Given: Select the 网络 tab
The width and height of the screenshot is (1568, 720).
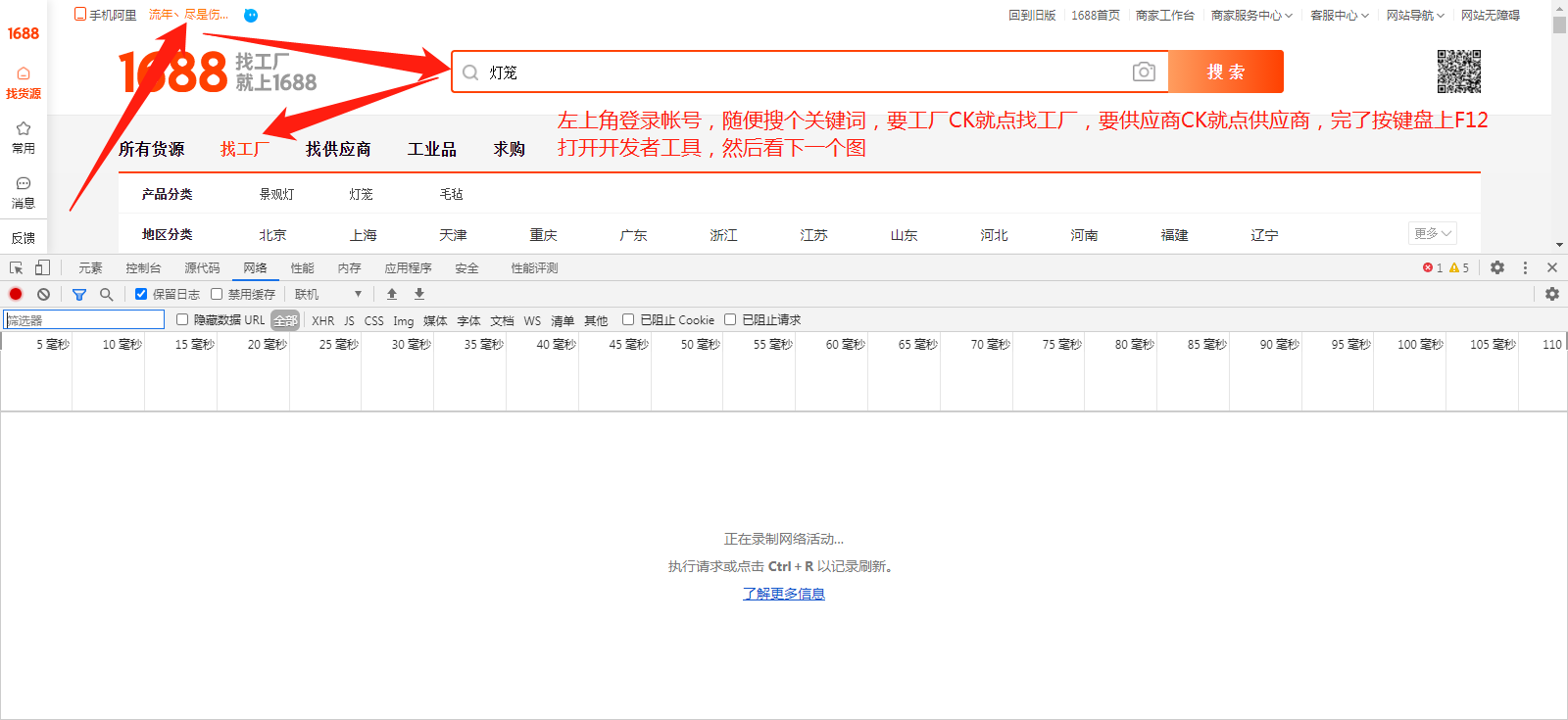Looking at the screenshot, I should [255, 267].
